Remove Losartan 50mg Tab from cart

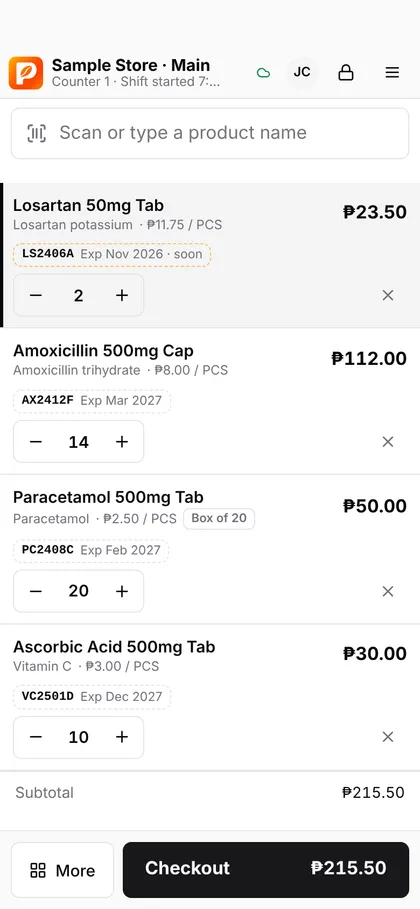click(388, 295)
